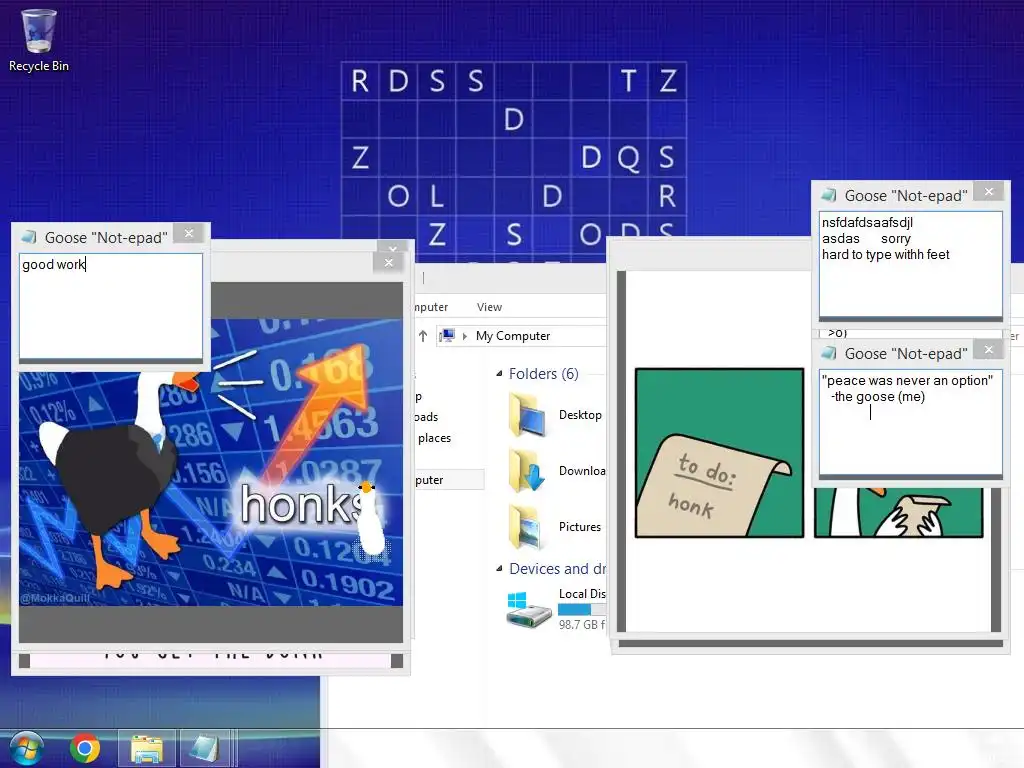
Task: Click the 'peace was never an option' text area
Action: coord(910,423)
